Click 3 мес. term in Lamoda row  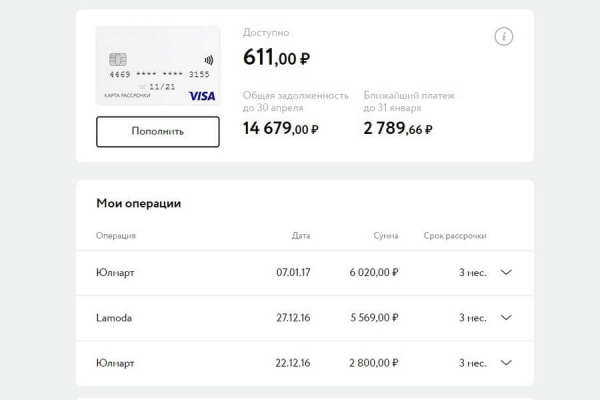click(x=473, y=318)
